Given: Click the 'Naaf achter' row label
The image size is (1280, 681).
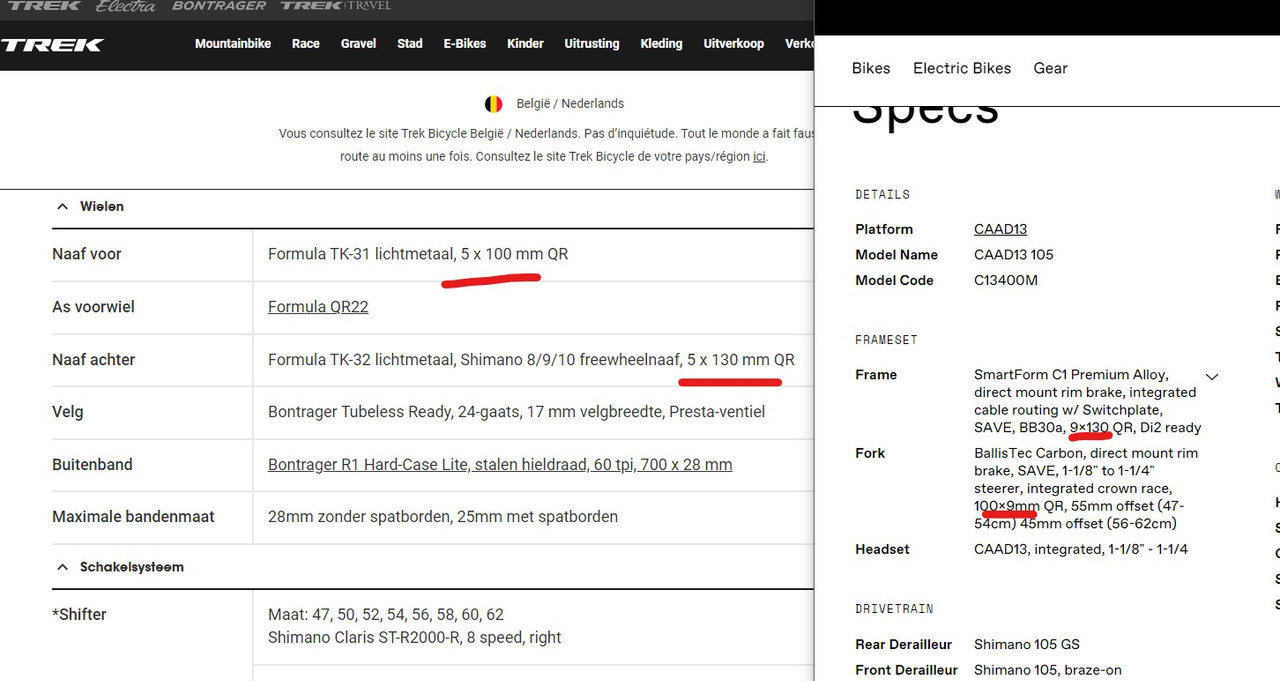Looking at the screenshot, I should 93,360.
